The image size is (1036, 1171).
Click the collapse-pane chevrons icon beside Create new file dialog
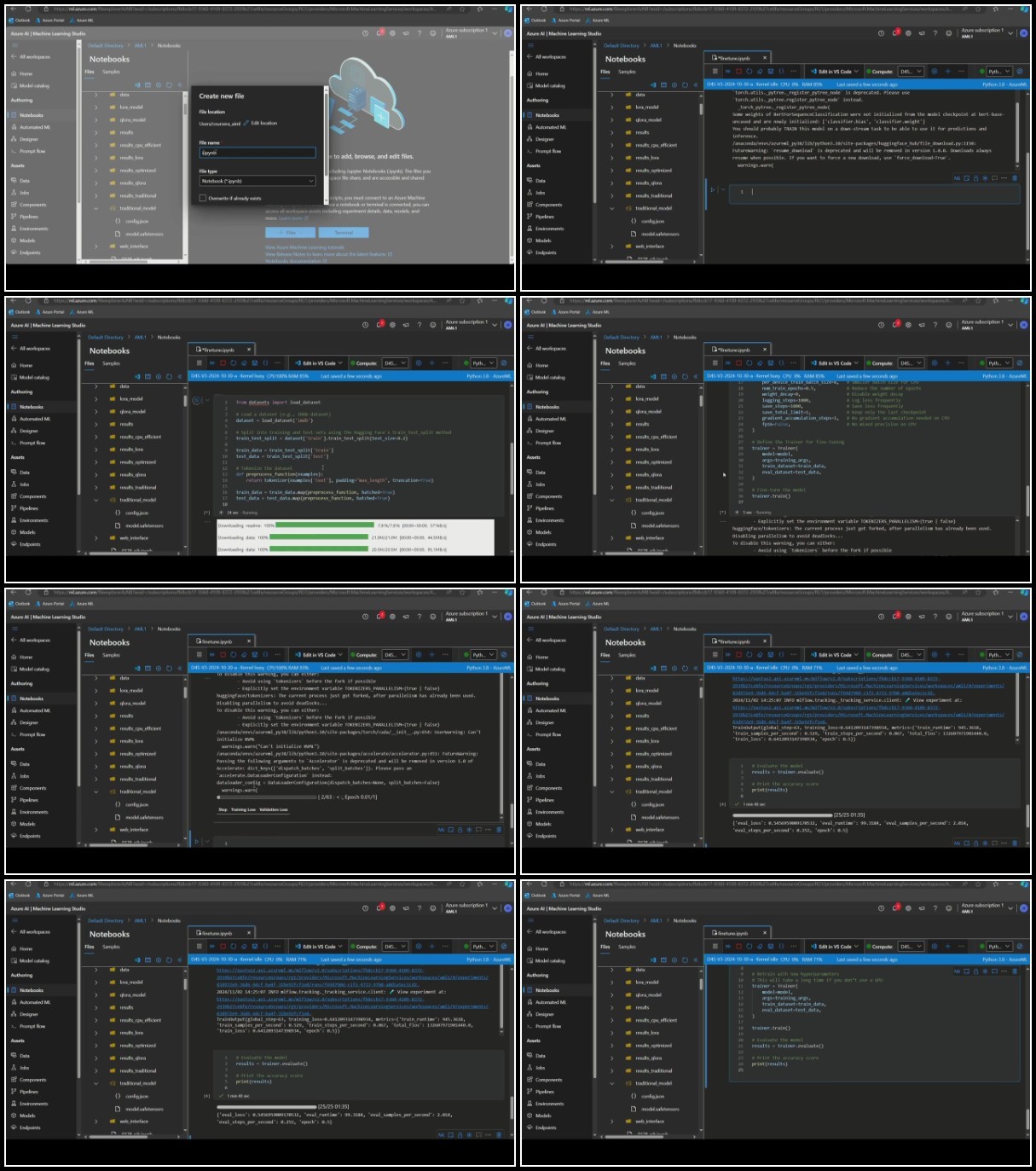pyautogui.click(x=179, y=85)
